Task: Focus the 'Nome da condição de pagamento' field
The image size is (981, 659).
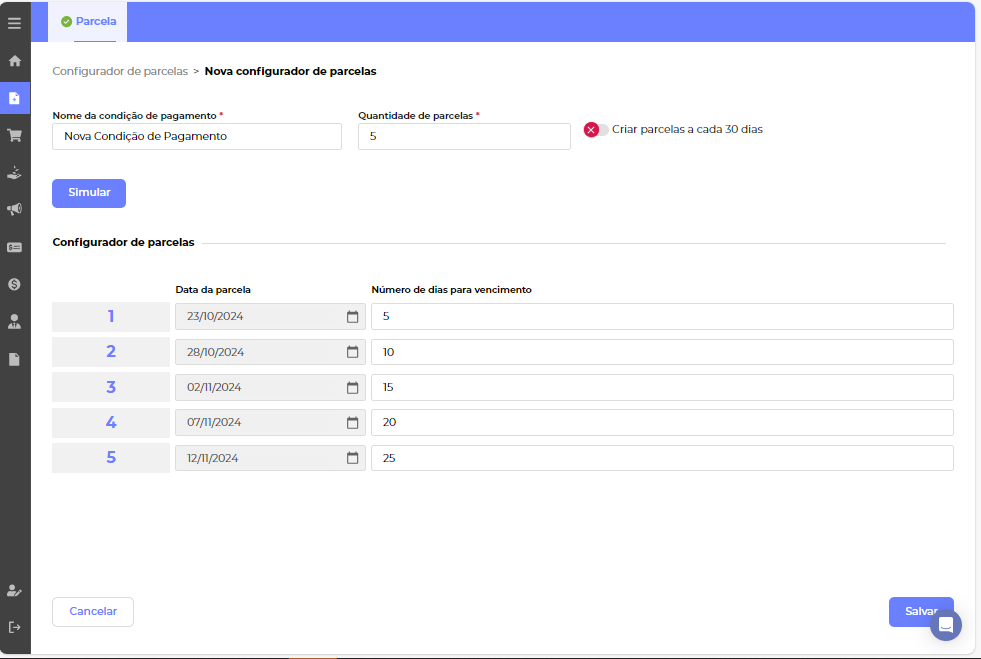Action: [x=197, y=137]
